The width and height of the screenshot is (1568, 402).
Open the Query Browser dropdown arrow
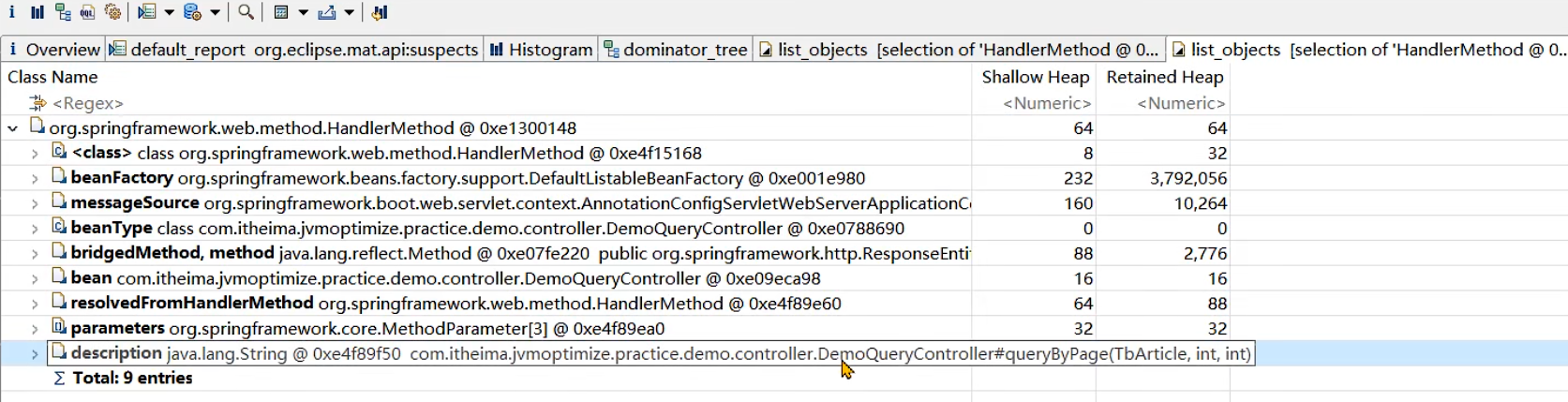coord(216,12)
